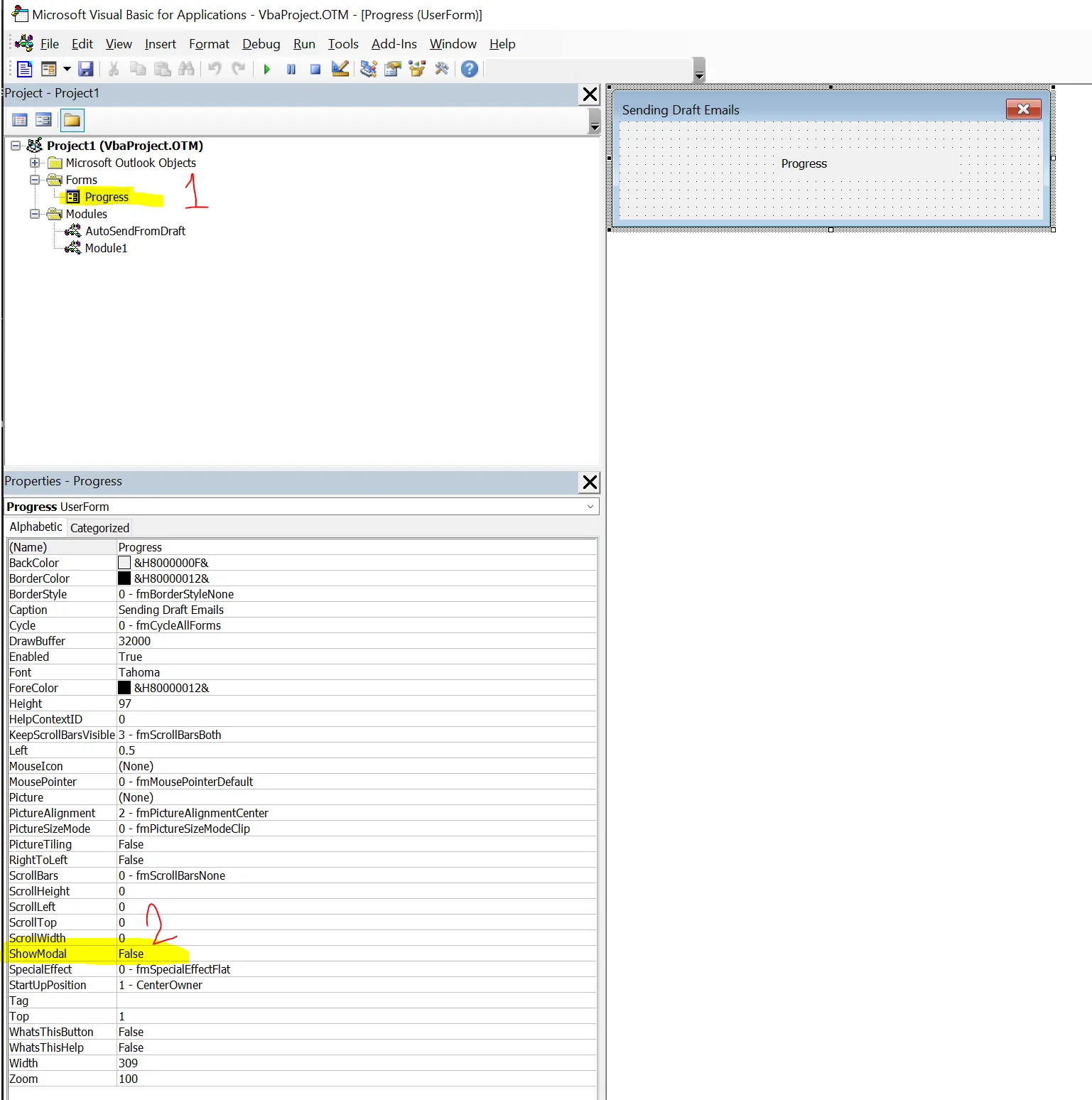Show the Toolbox with the hammer and wrench icon
This screenshot has height=1100, width=1092.
point(442,69)
